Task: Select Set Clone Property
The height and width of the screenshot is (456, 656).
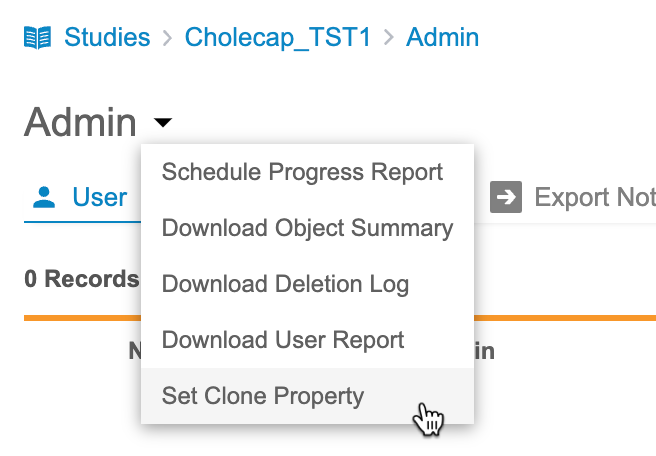Action: point(263,396)
